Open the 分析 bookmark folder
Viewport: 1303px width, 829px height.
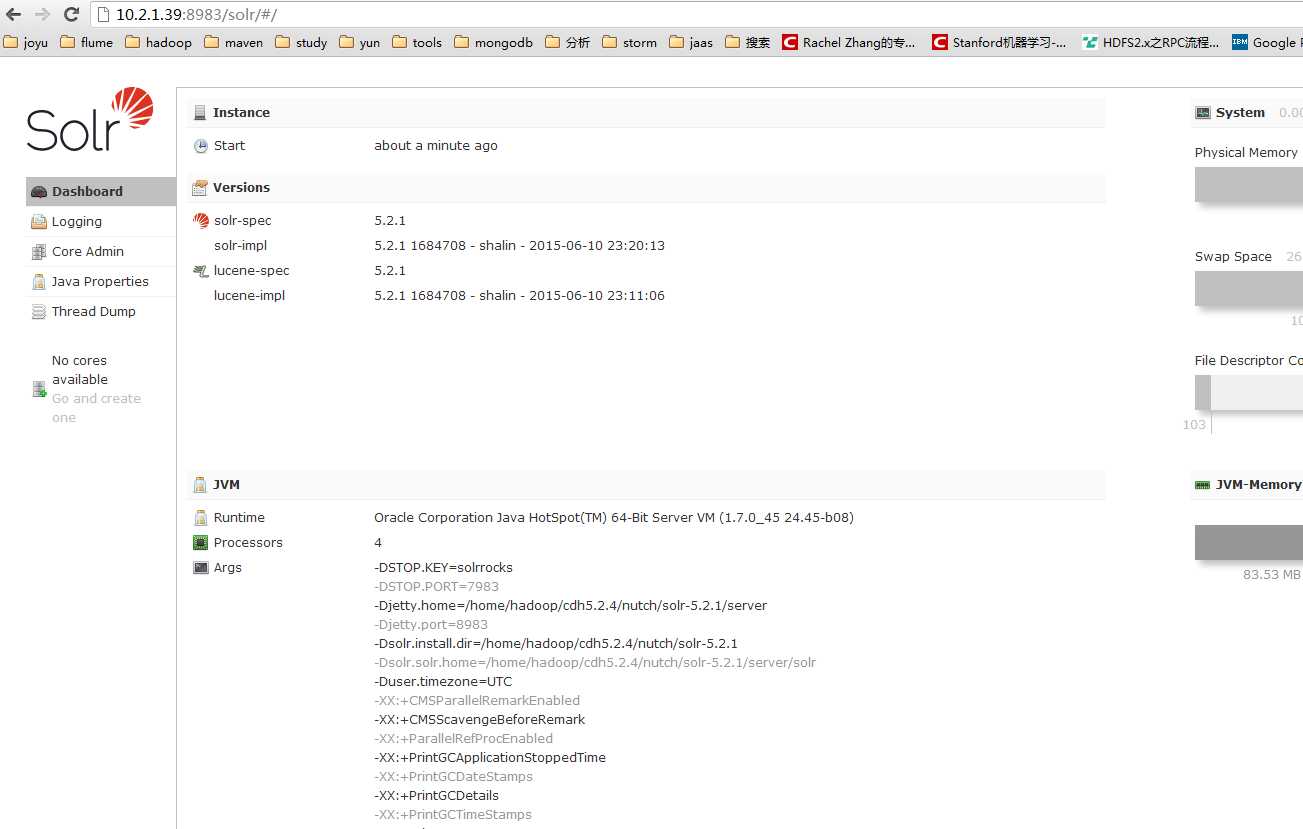point(568,42)
